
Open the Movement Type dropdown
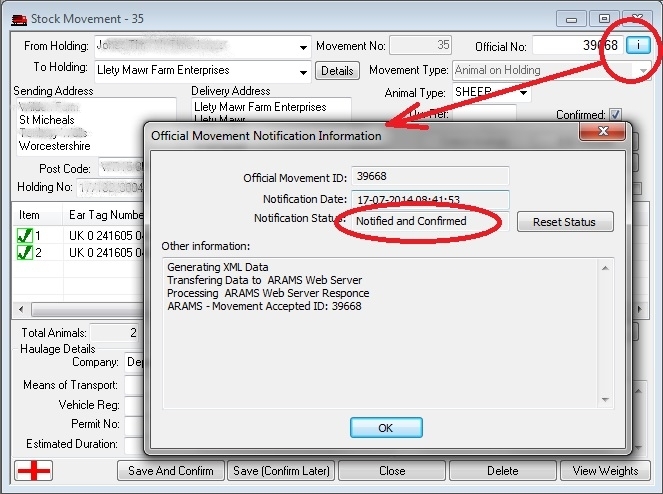pyautogui.click(x=643, y=71)
